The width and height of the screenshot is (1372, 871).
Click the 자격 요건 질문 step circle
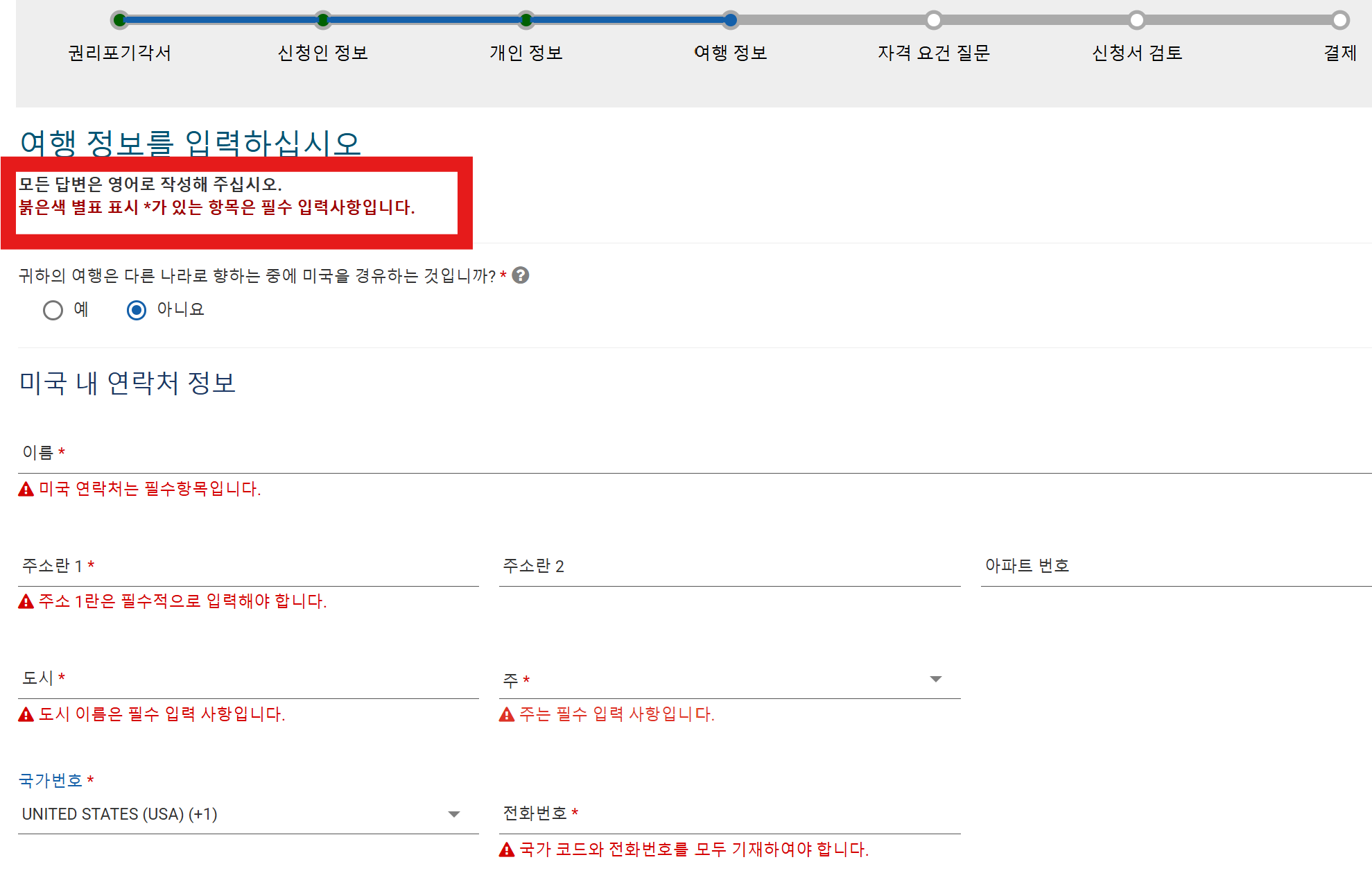tap(933, 20)
